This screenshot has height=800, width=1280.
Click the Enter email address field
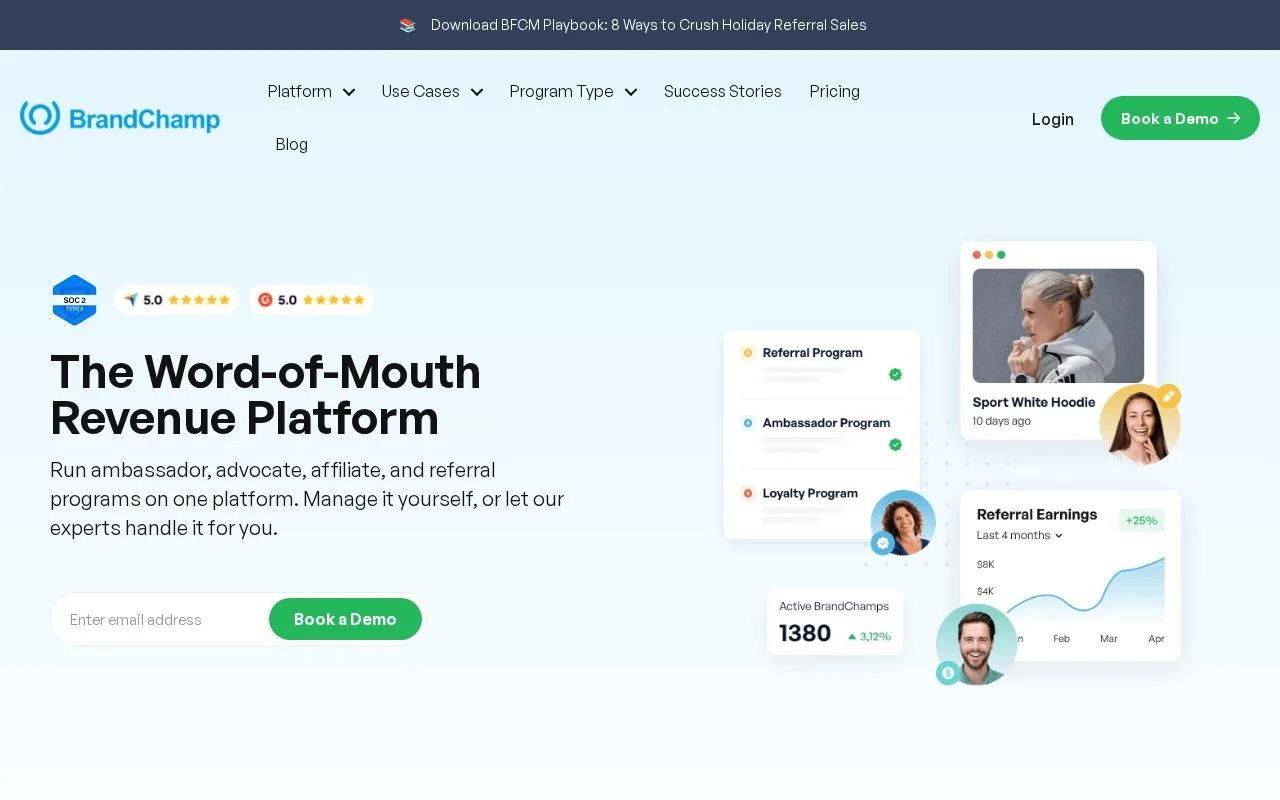pos(160,619)
